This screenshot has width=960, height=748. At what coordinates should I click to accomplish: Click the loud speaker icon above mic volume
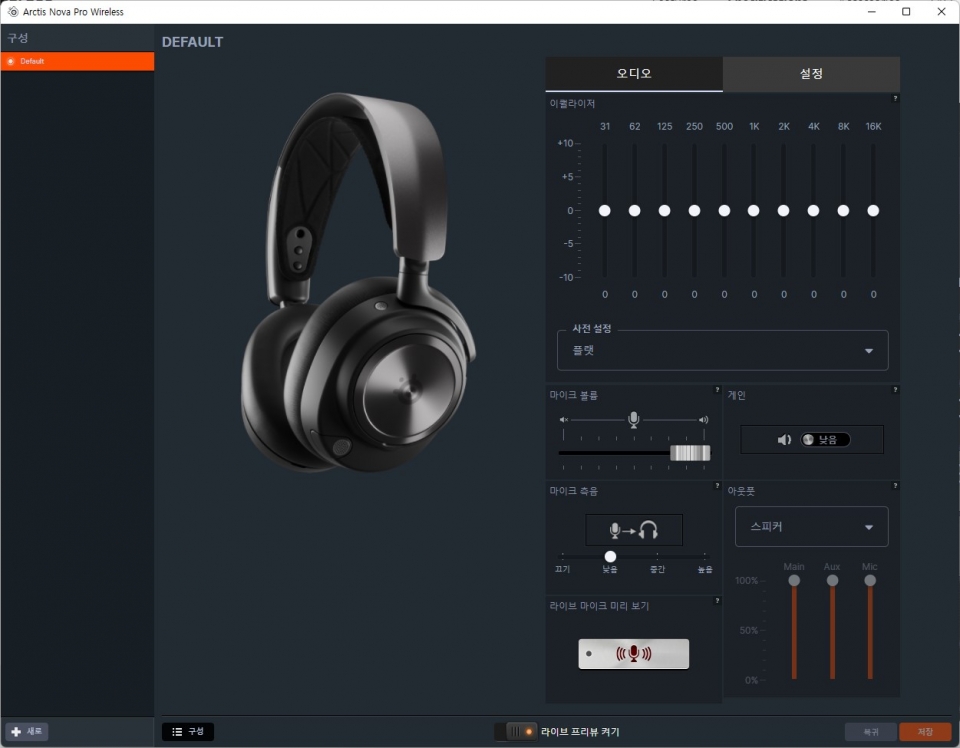click(703, 420)
